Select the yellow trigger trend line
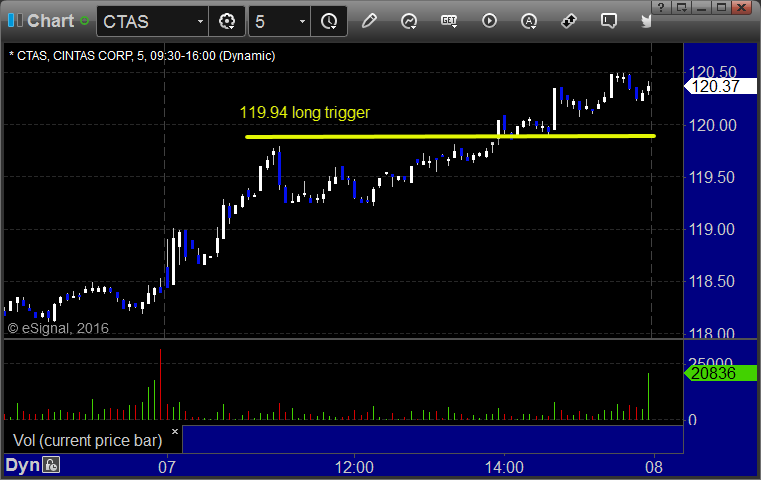This screenshot has height=480, width=761. click(450, 136)
